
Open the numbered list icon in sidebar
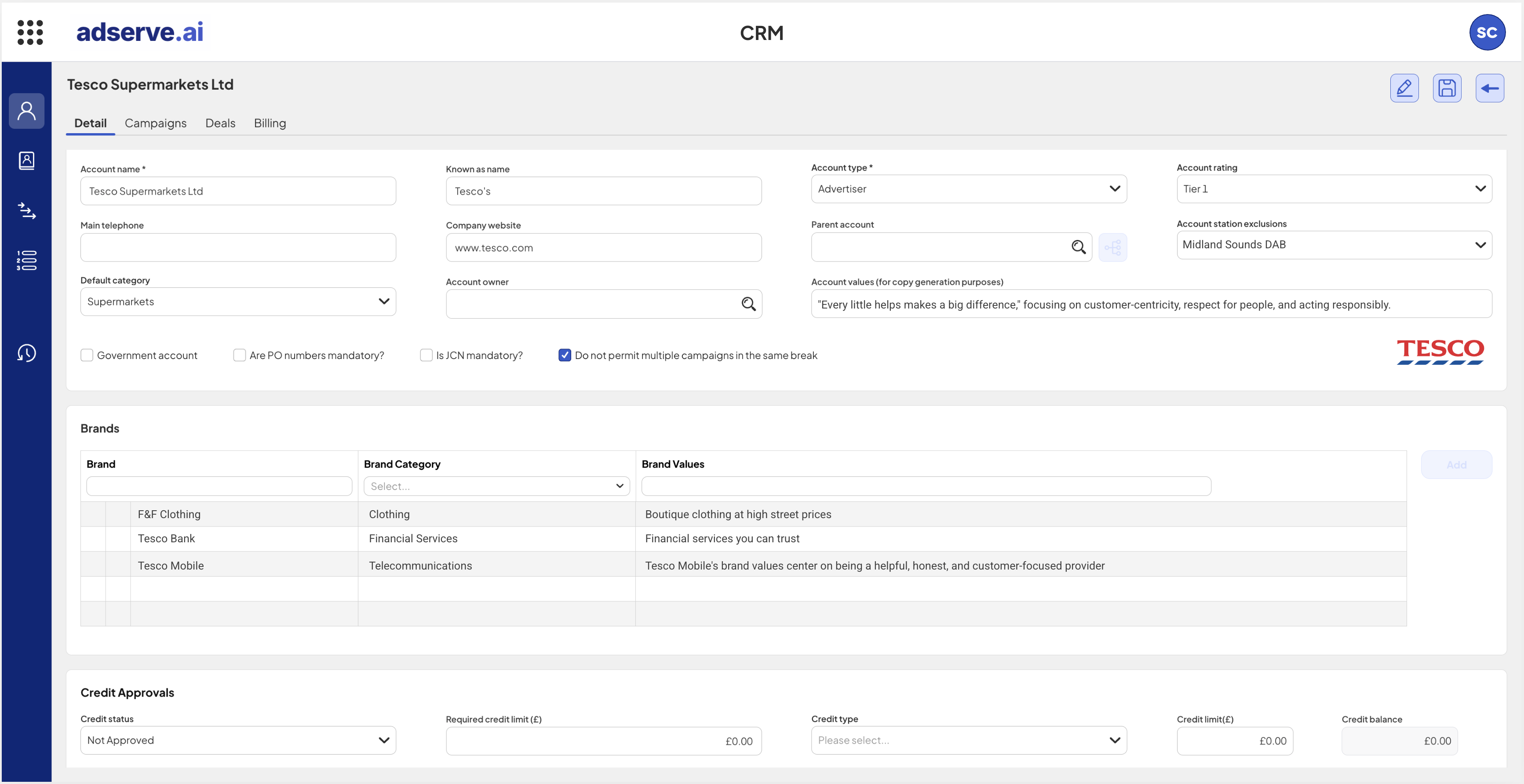coord(27,260)
